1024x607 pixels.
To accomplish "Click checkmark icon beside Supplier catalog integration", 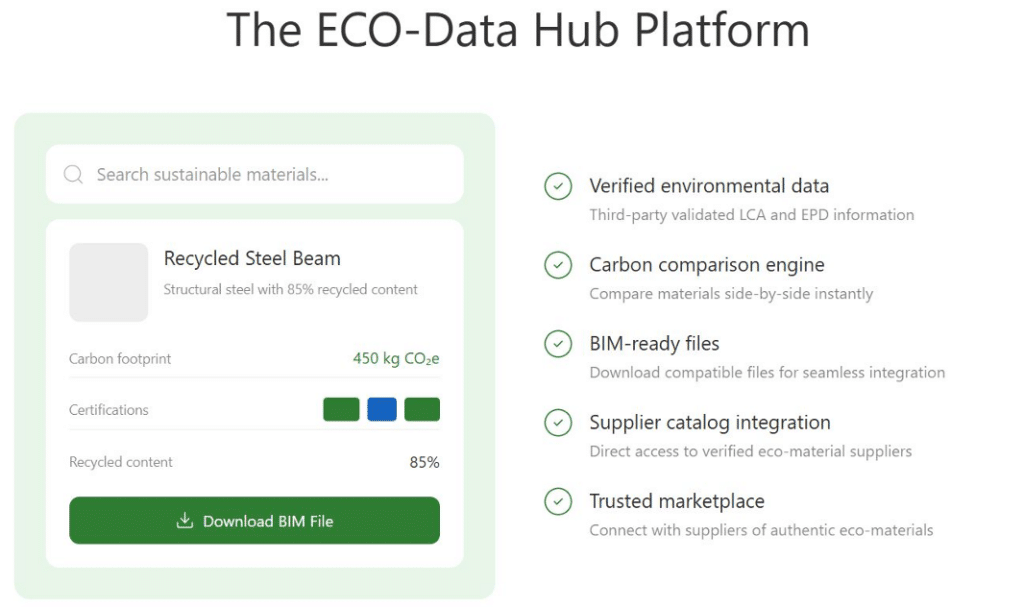I will [558, 423].
